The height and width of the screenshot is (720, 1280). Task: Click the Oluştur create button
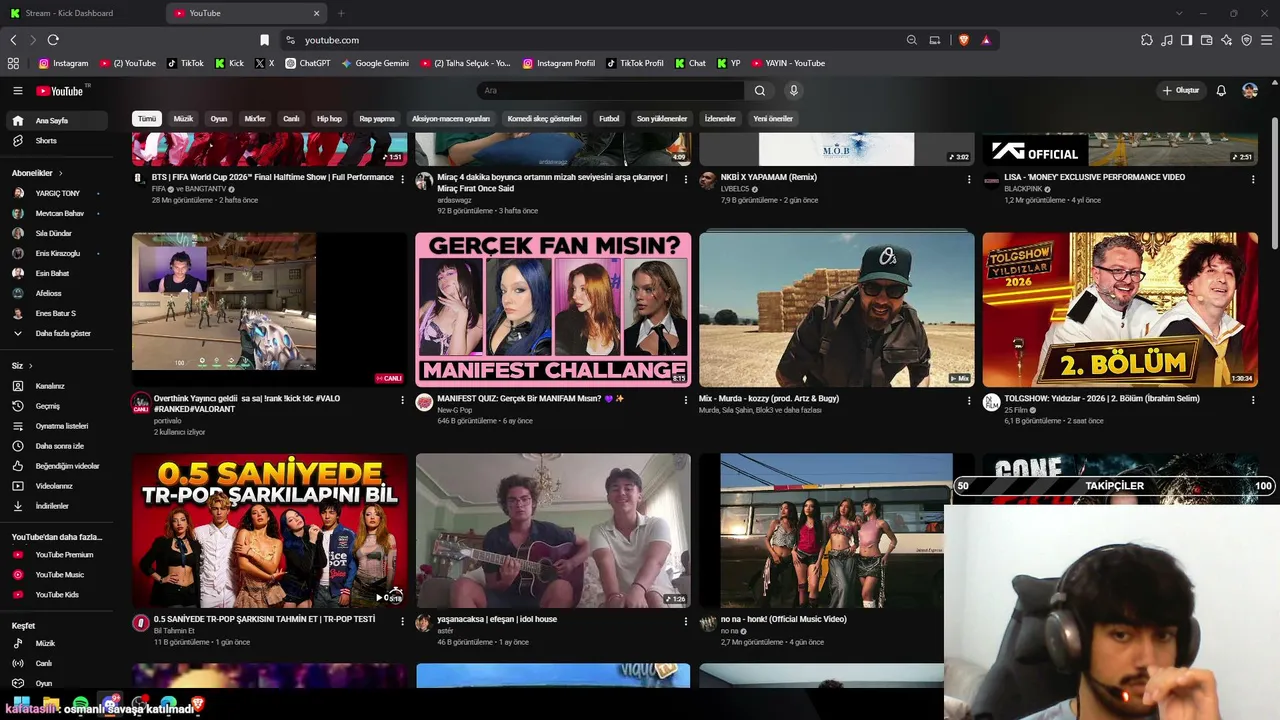pos(1180,91)
